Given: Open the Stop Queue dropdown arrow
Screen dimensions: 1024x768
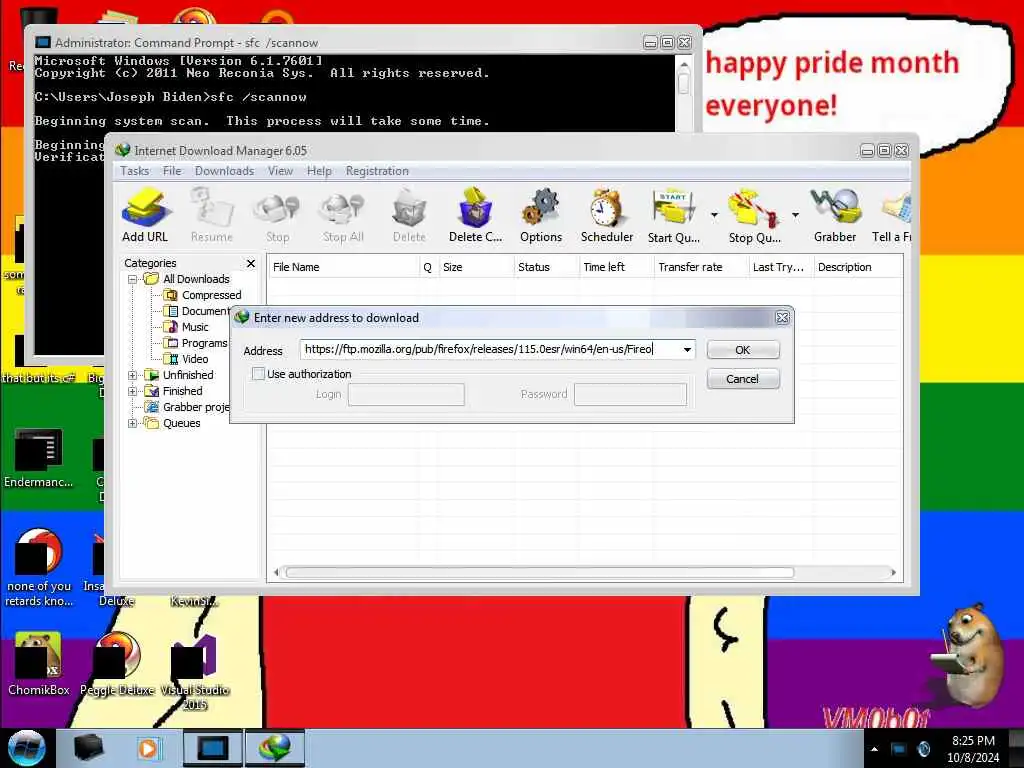Looking at the screenshot, I should click(795, 215).
